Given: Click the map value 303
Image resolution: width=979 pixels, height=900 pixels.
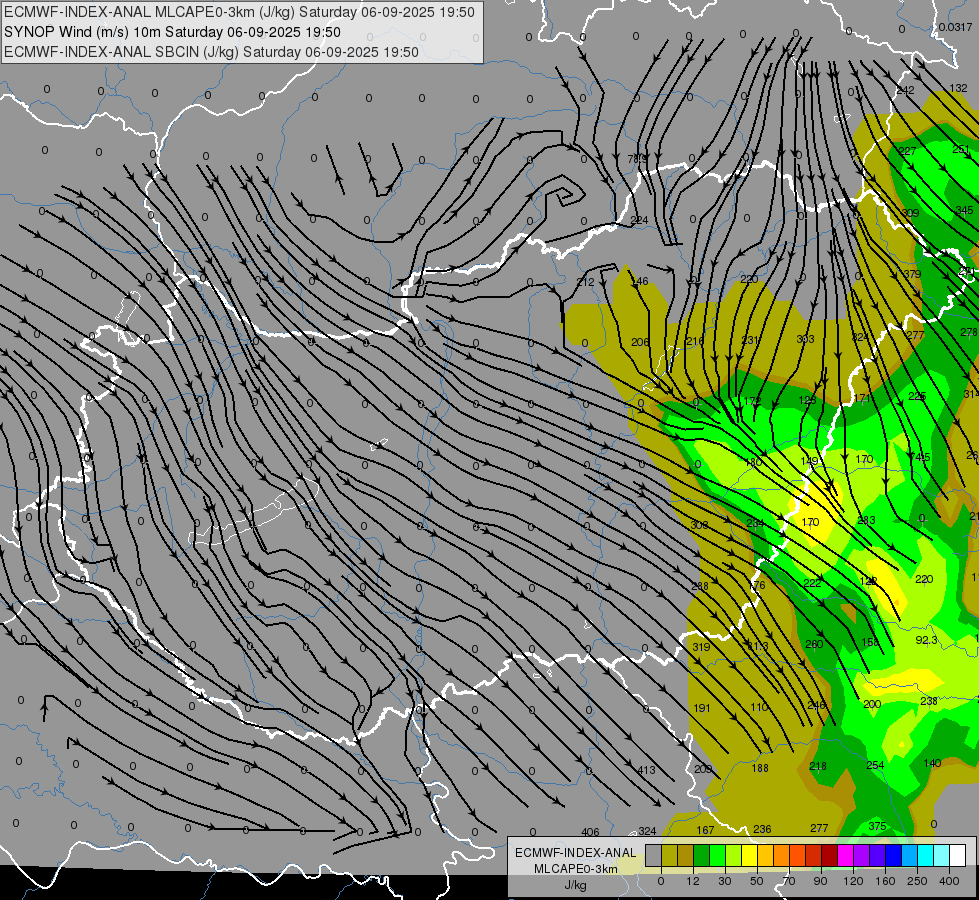Looking at the screenshot, I should tap(805, 339).
